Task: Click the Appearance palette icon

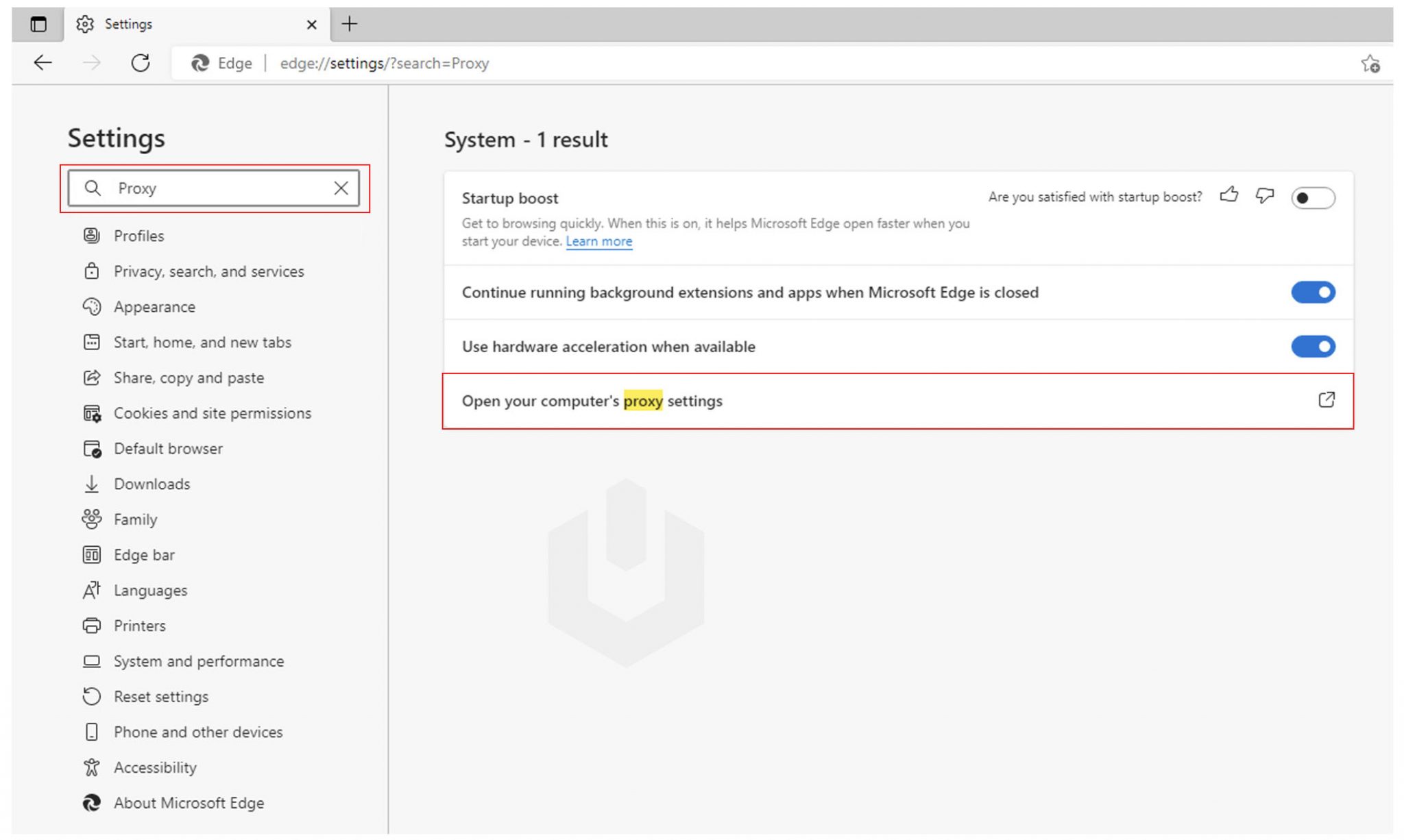Action: click(92, 306)
